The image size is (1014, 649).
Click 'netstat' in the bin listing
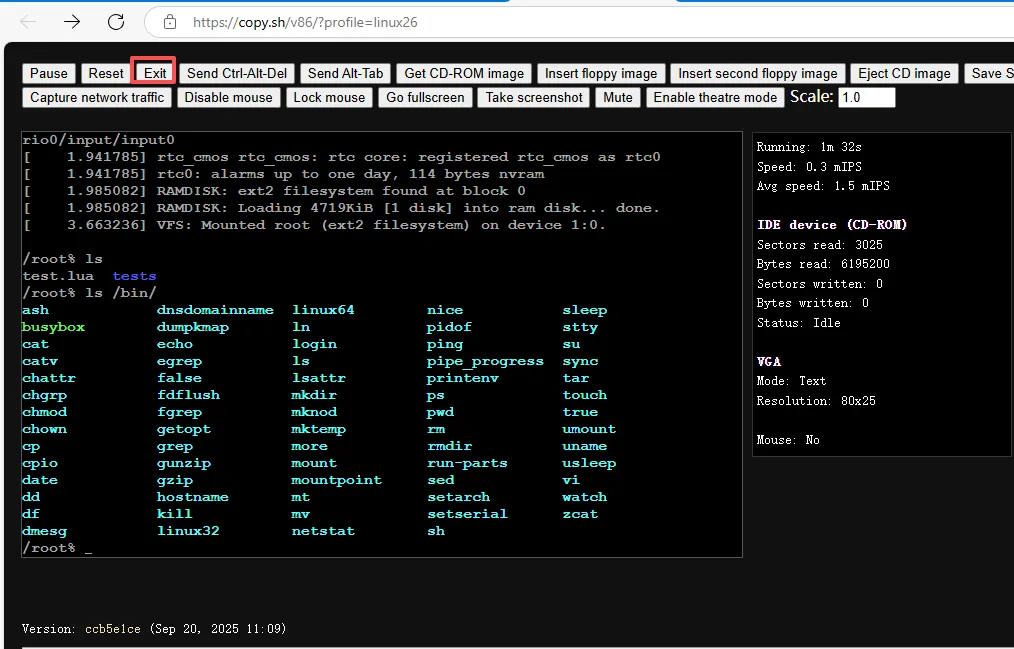323,531
